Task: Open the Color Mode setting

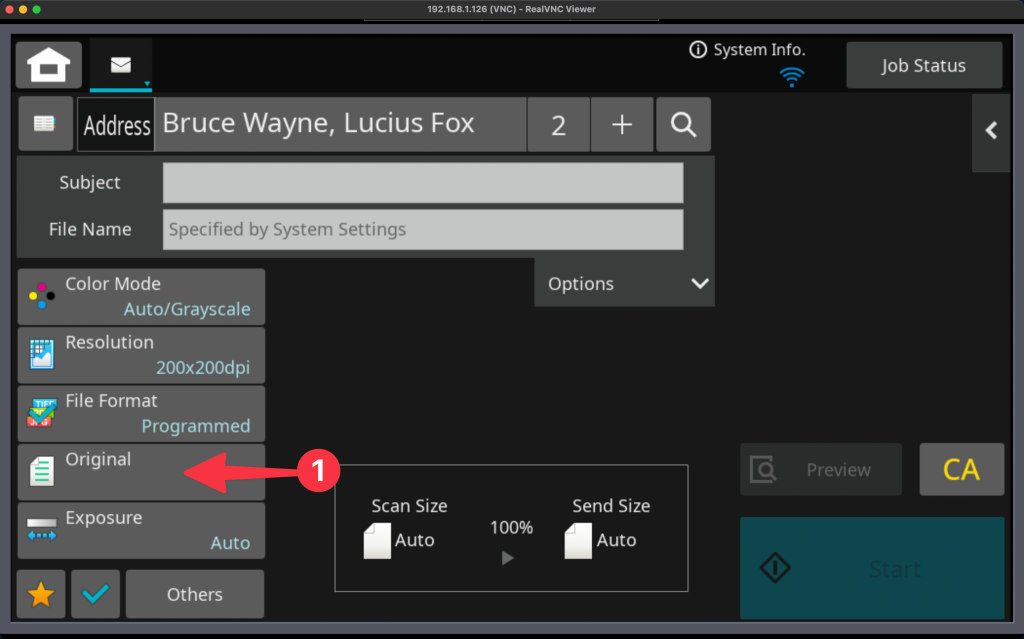Action: [x=141, y=296]
